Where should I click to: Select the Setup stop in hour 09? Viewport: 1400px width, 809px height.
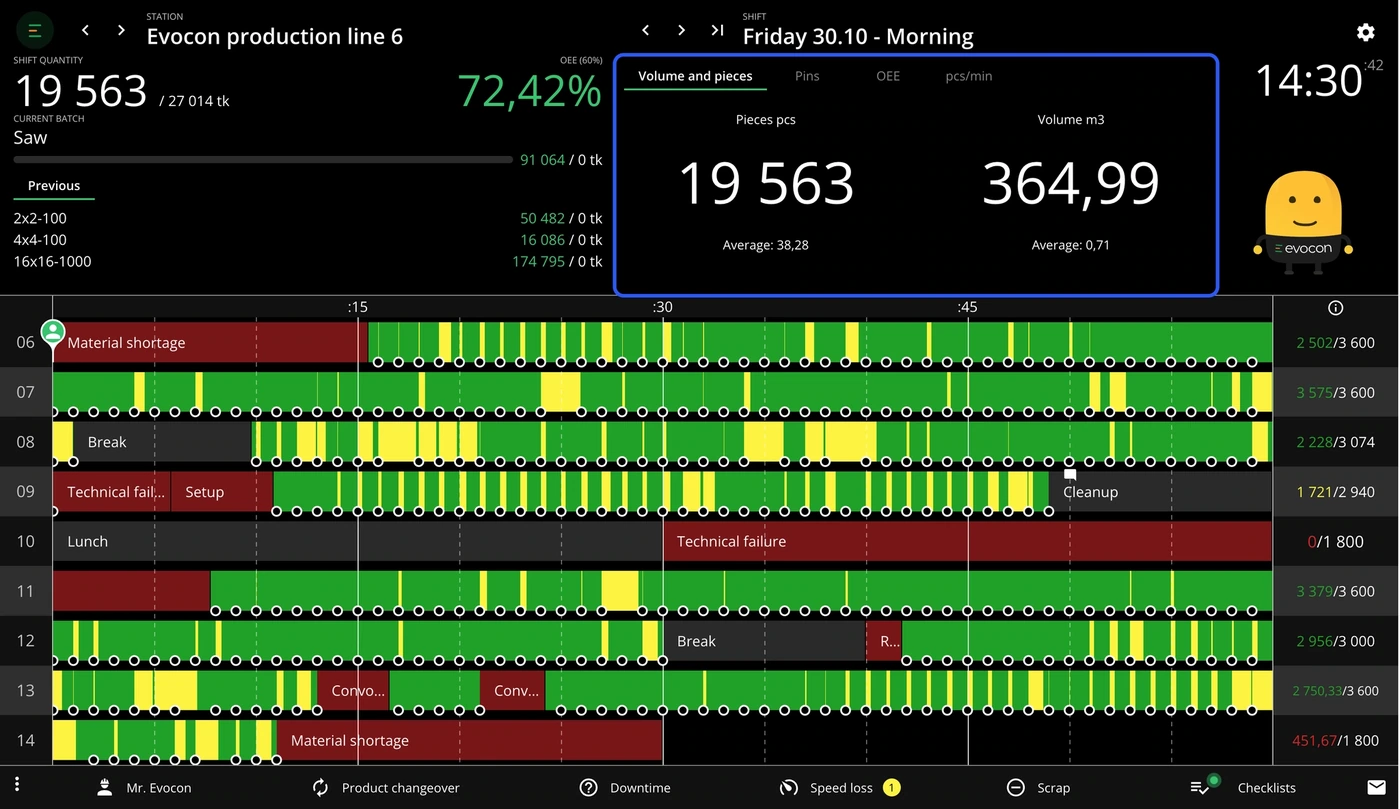tap(222, 491)
